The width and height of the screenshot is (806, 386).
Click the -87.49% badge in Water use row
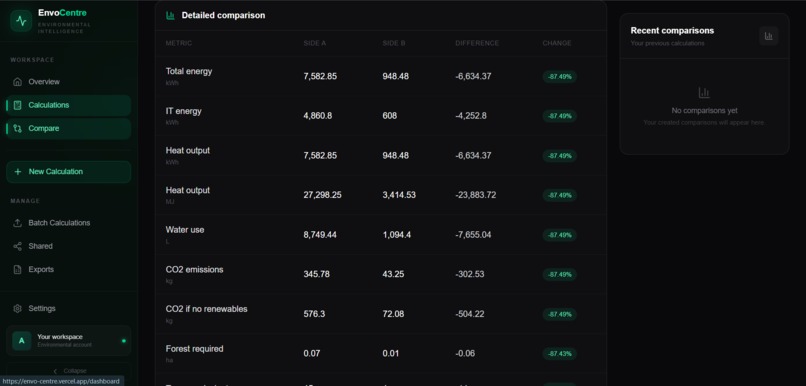[559, 235]
